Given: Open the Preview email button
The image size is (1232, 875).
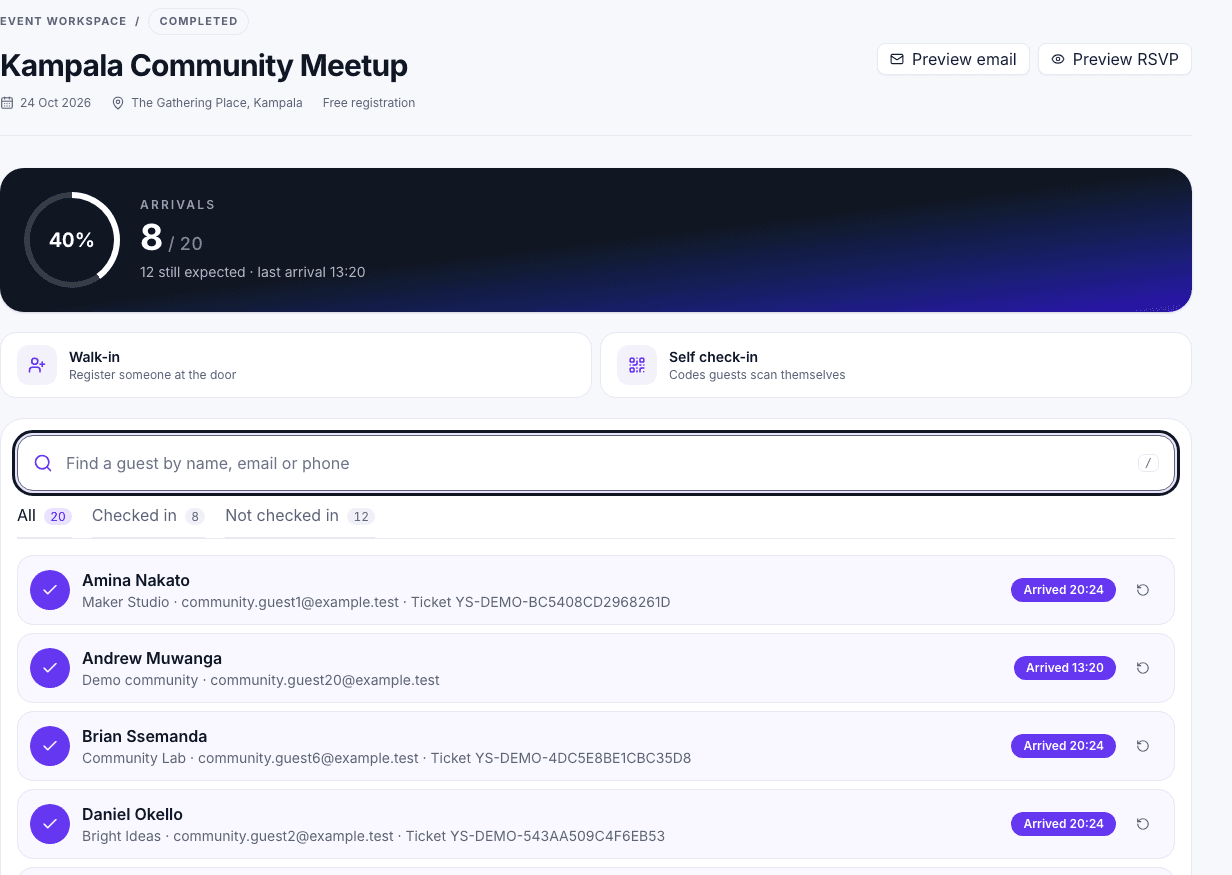Looking at the screenshot, I should click(953, 59).
